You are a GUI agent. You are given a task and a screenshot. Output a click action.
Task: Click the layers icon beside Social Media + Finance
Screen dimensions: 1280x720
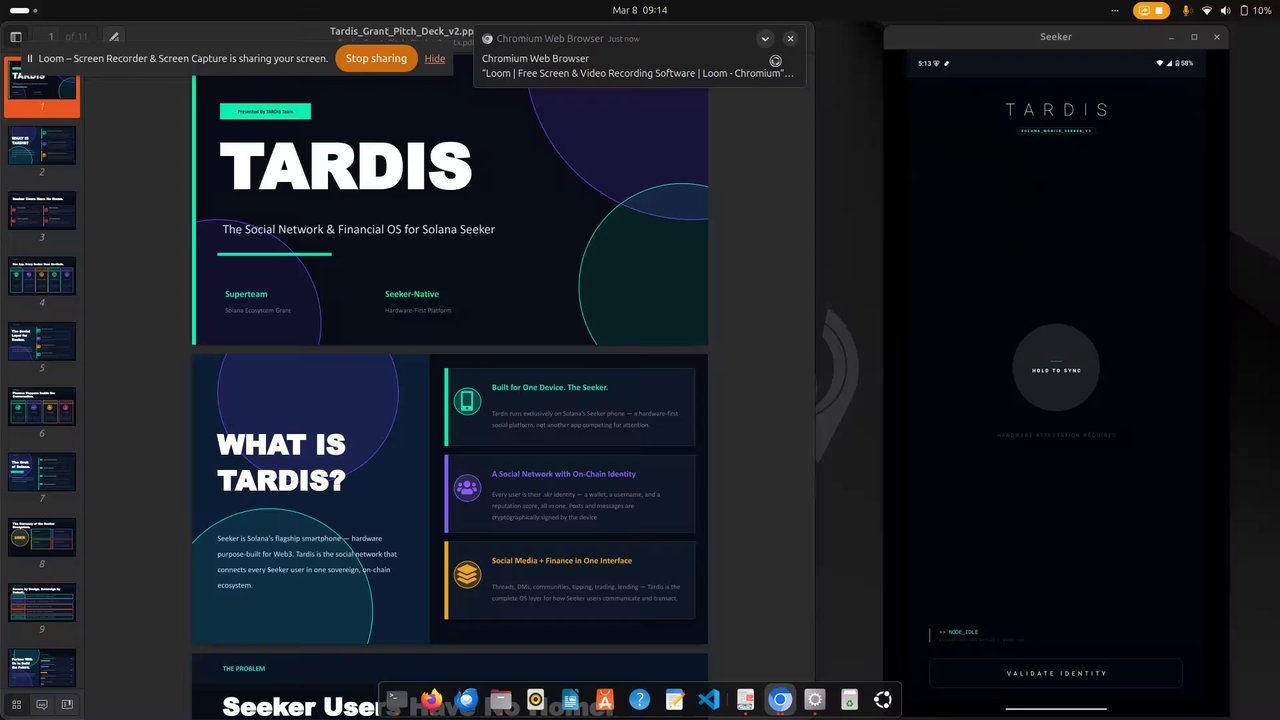pyautogui.click(x=467, y=575)
